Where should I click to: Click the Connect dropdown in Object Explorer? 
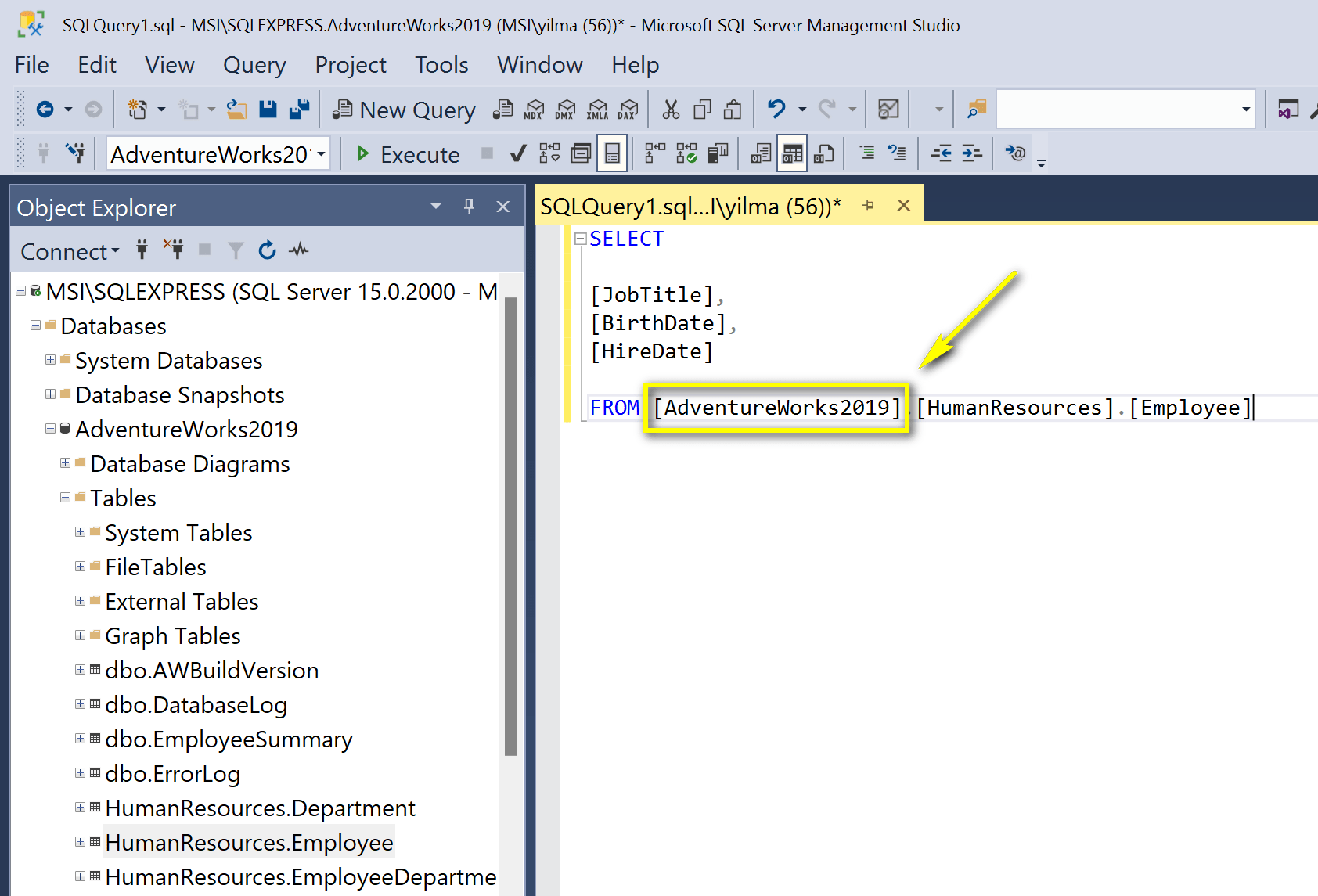70,251
